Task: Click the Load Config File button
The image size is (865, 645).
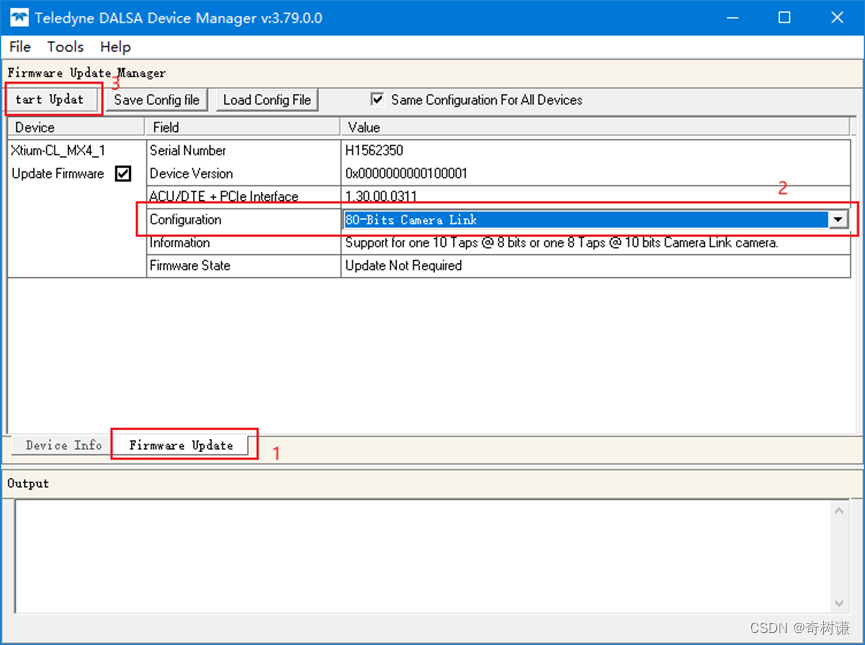Action: [266, 100]
